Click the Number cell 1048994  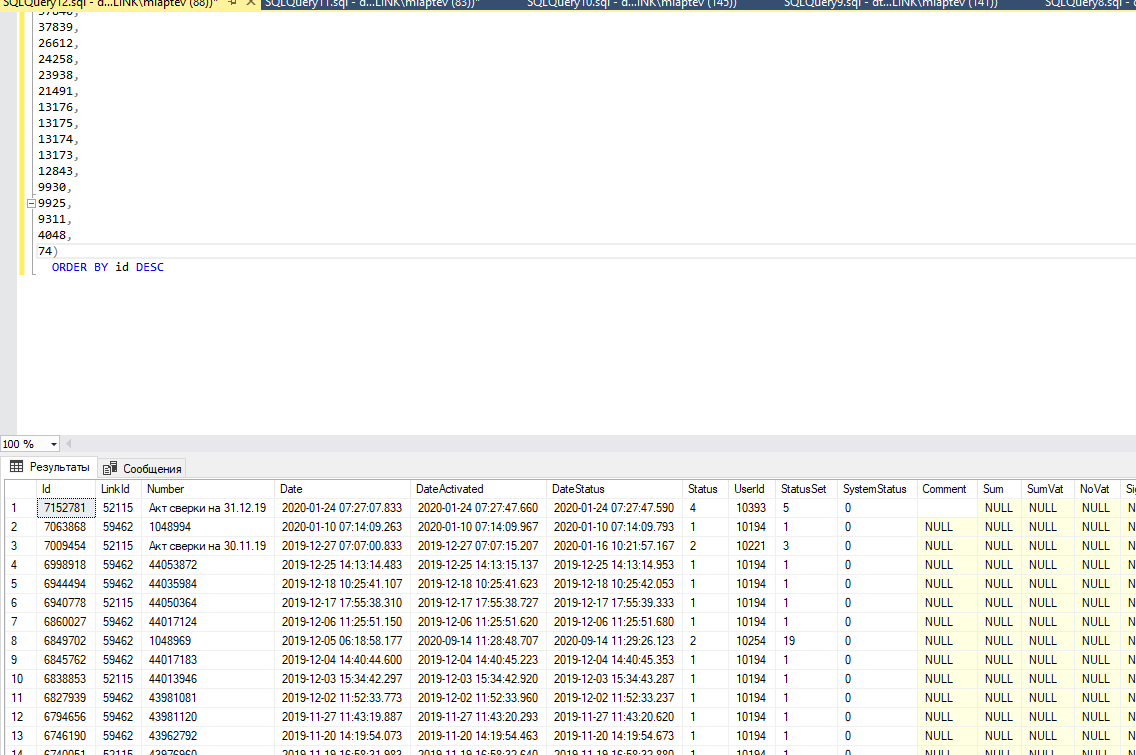tap(208, 527)
